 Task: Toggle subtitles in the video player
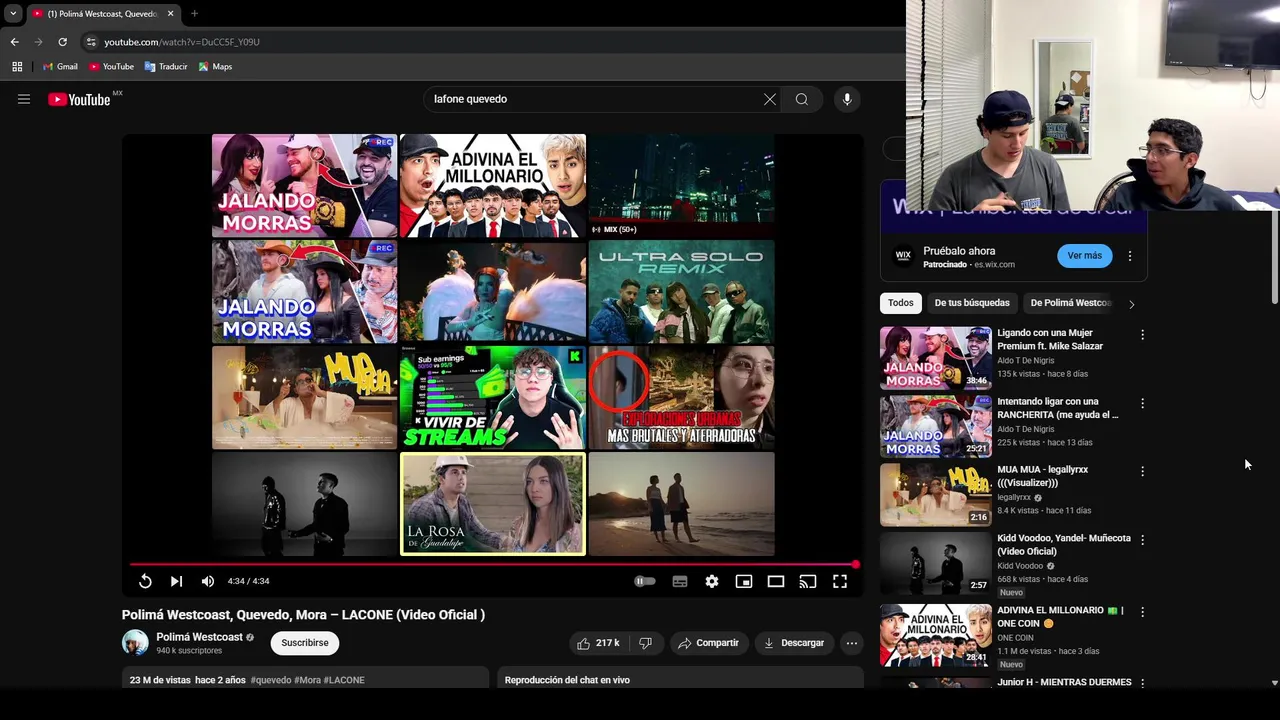pyautogui.click(x=680, y=581)
